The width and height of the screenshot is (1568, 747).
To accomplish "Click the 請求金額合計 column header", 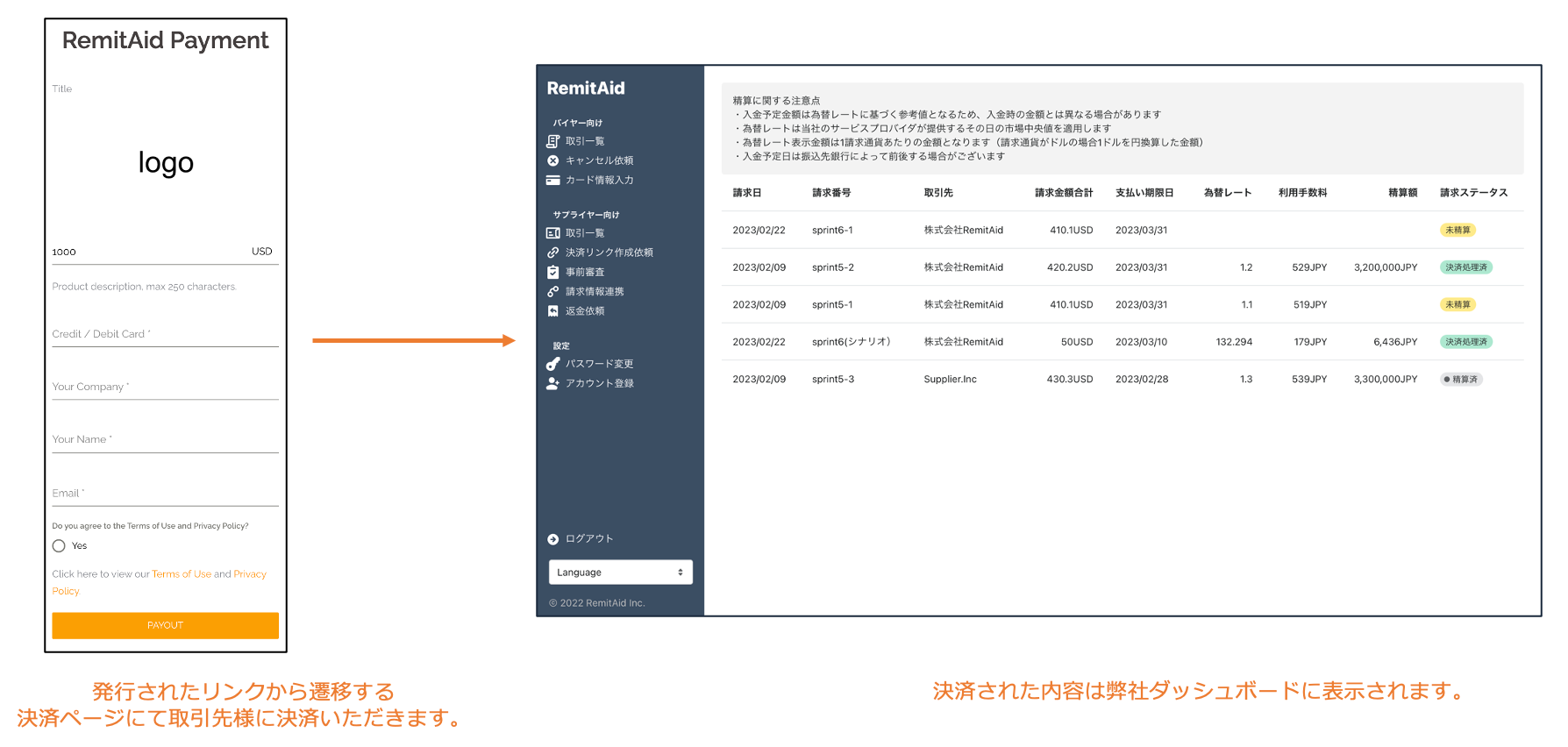I will tap(1064, 193).
